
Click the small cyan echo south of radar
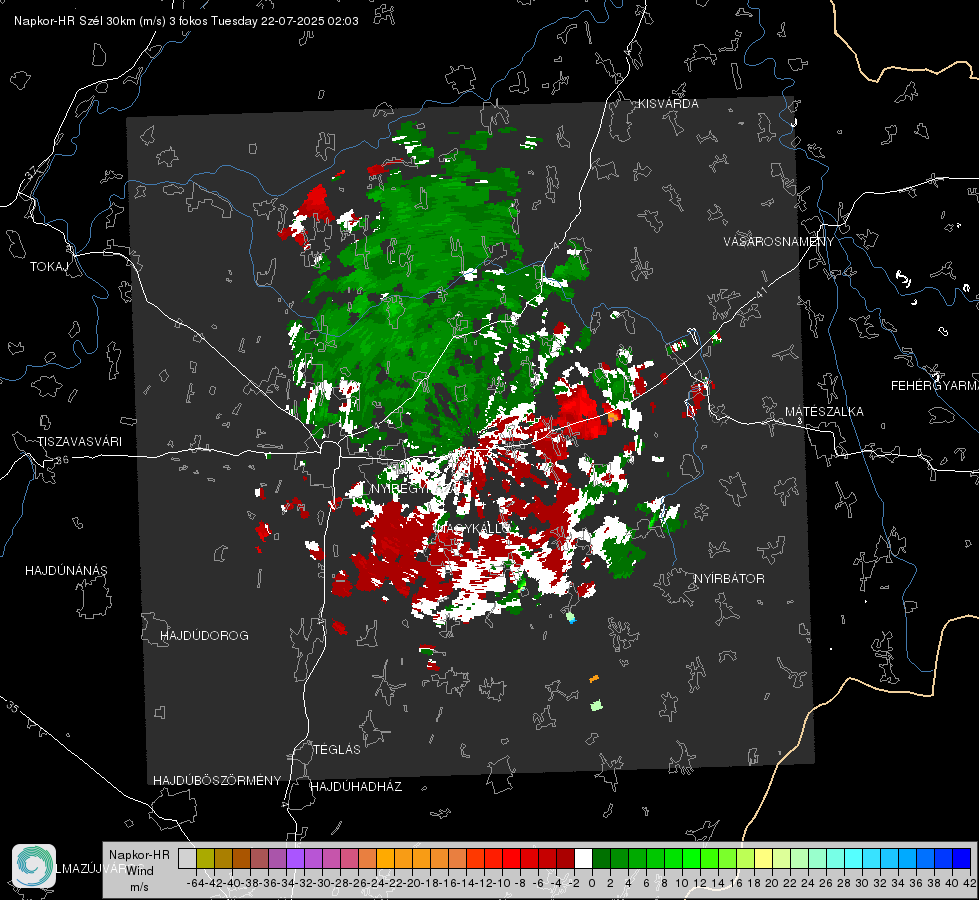[x=571, y=618]
